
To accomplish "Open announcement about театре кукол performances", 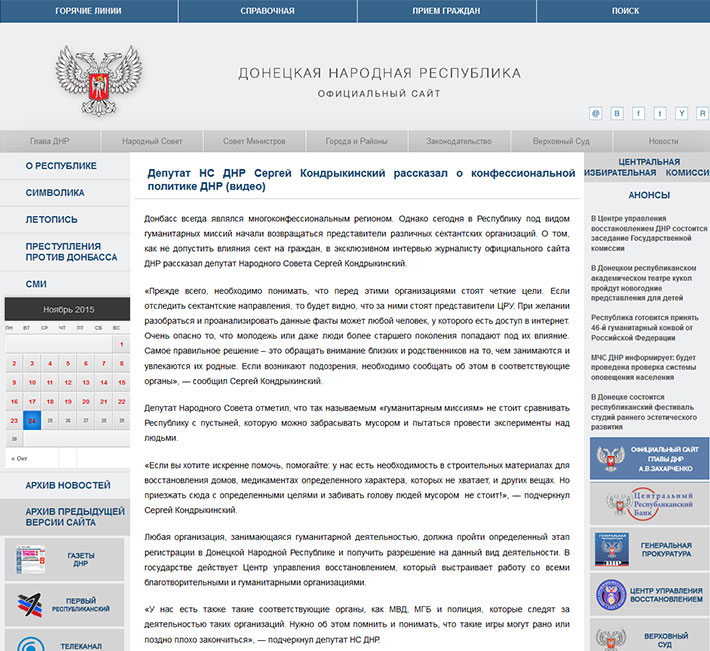I will [643, 283].
